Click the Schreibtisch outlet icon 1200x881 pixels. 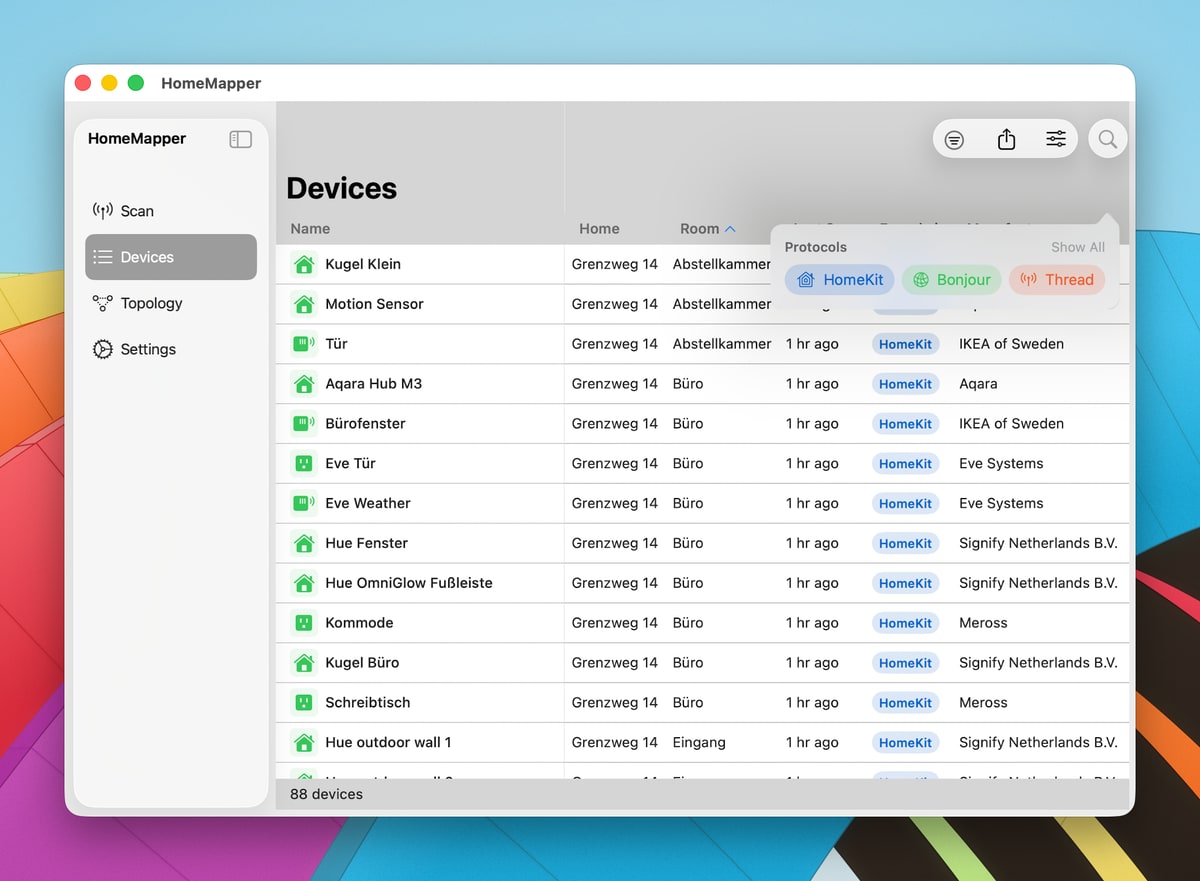tap(303, 703)
